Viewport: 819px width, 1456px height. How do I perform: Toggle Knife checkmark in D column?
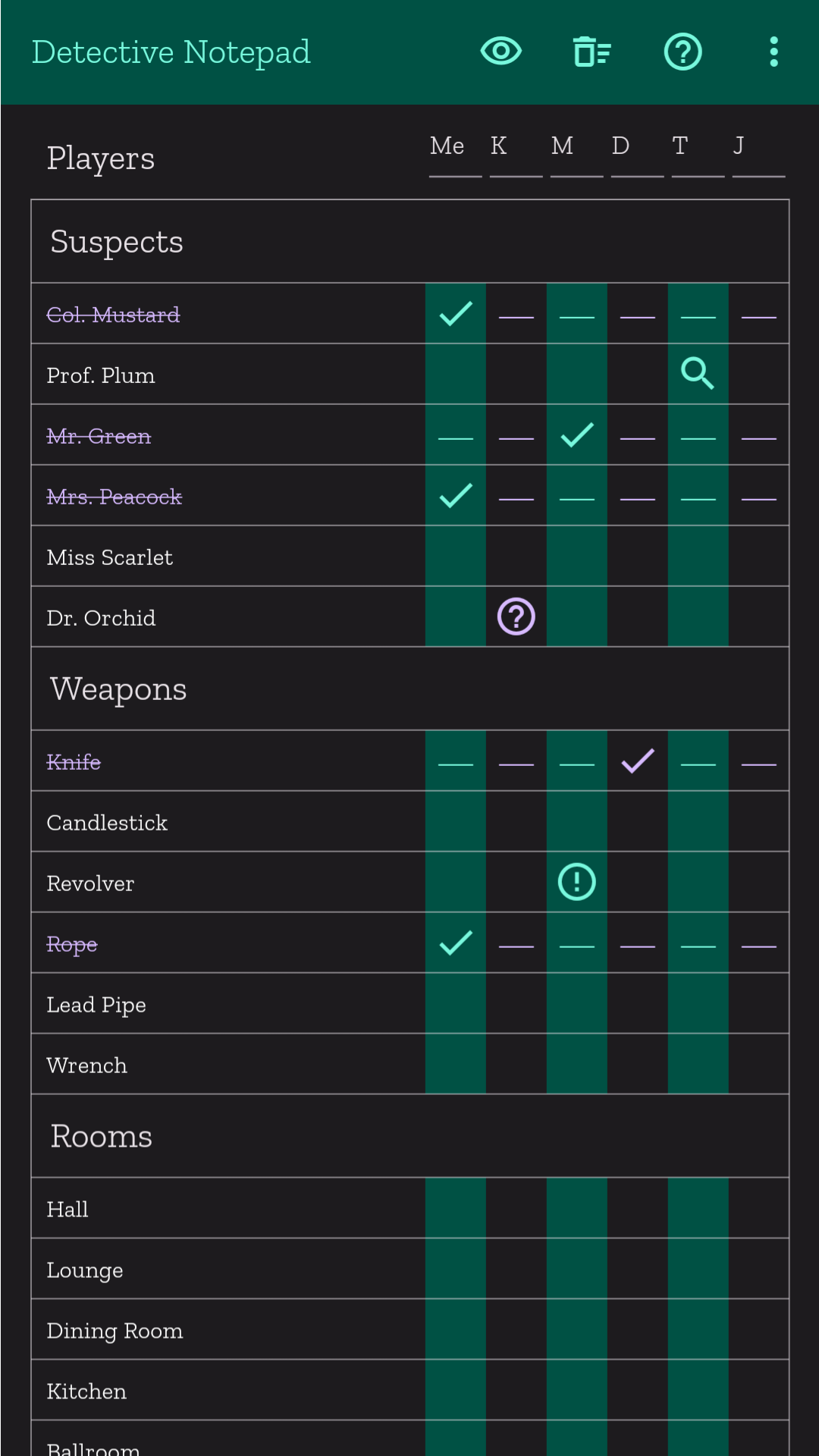638,761
